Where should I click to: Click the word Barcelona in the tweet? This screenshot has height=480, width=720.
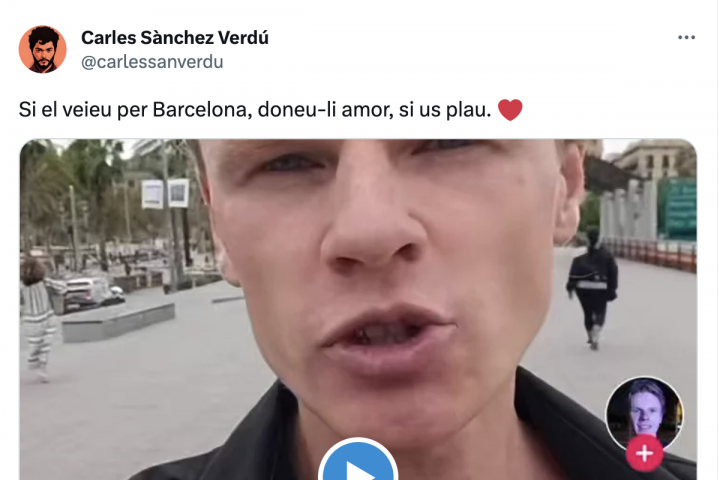click(202, 110)
